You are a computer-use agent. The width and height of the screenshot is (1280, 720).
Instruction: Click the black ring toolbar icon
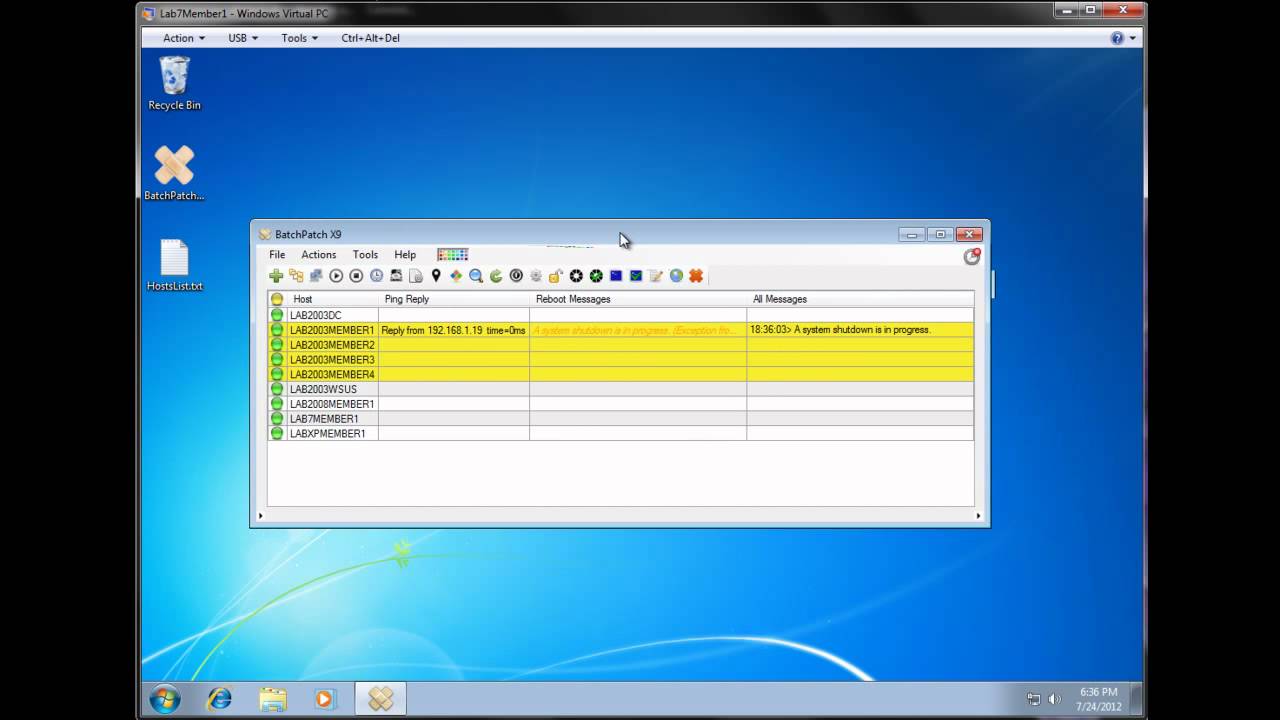[576, 276]
